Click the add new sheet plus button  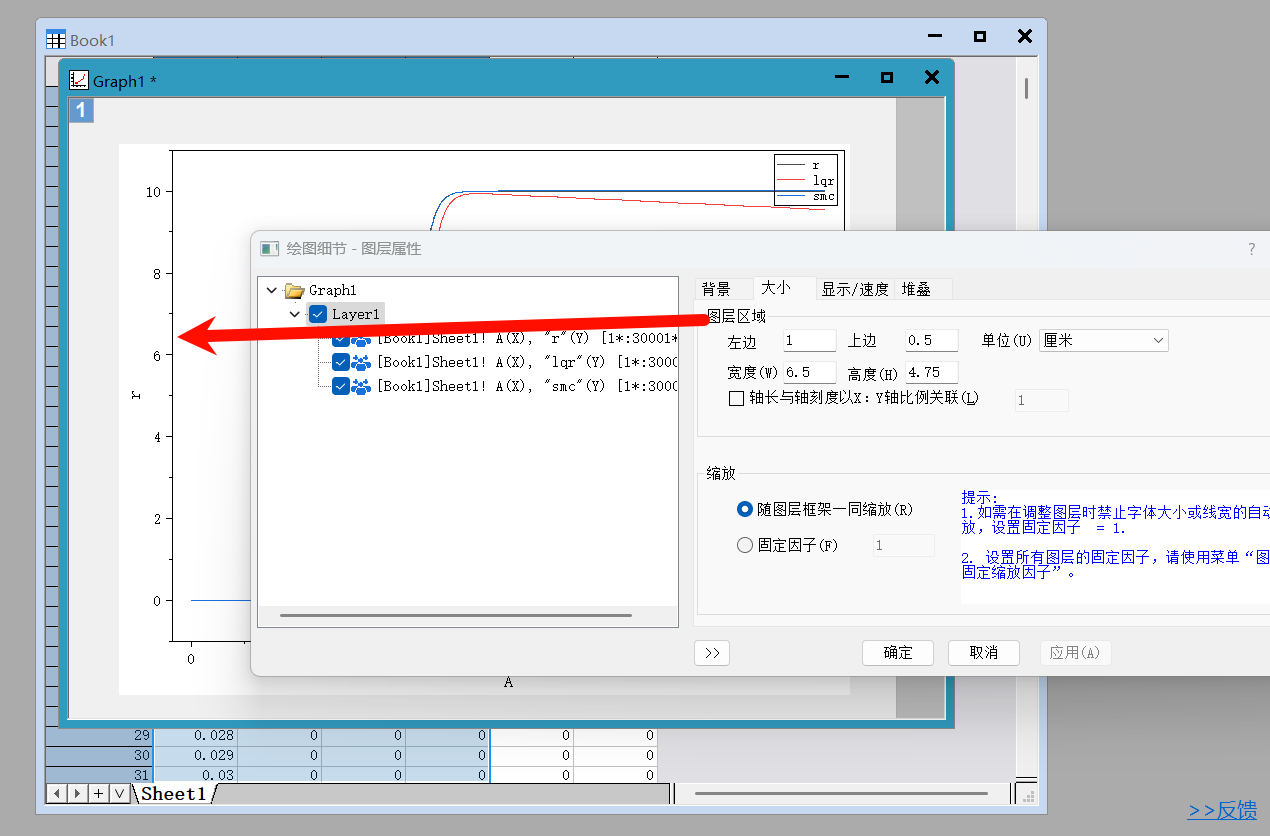point(98,793)
